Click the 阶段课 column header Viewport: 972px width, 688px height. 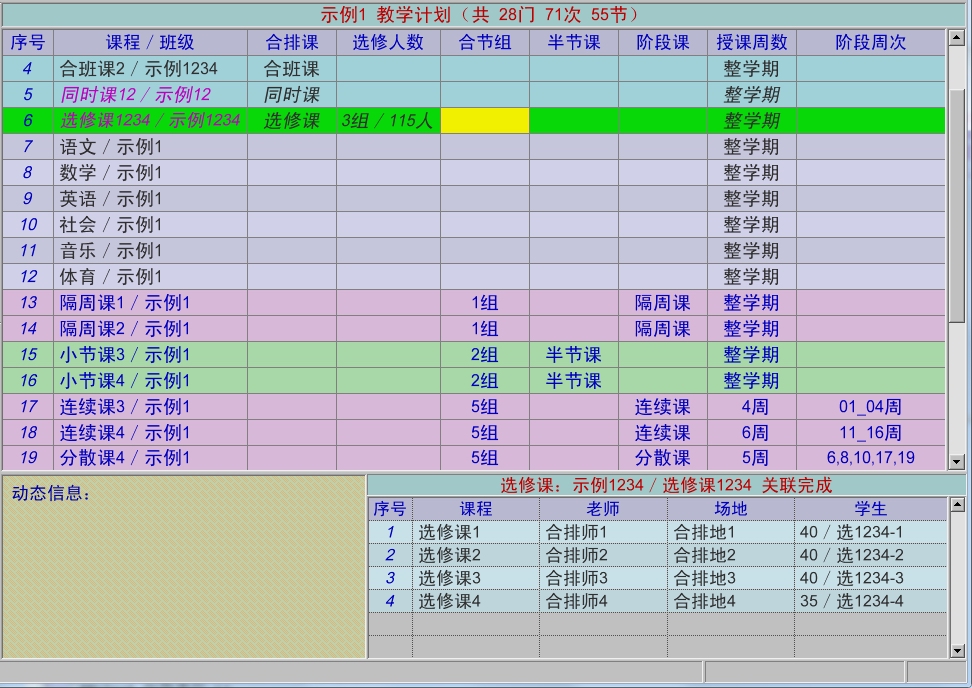click(663, 42)
